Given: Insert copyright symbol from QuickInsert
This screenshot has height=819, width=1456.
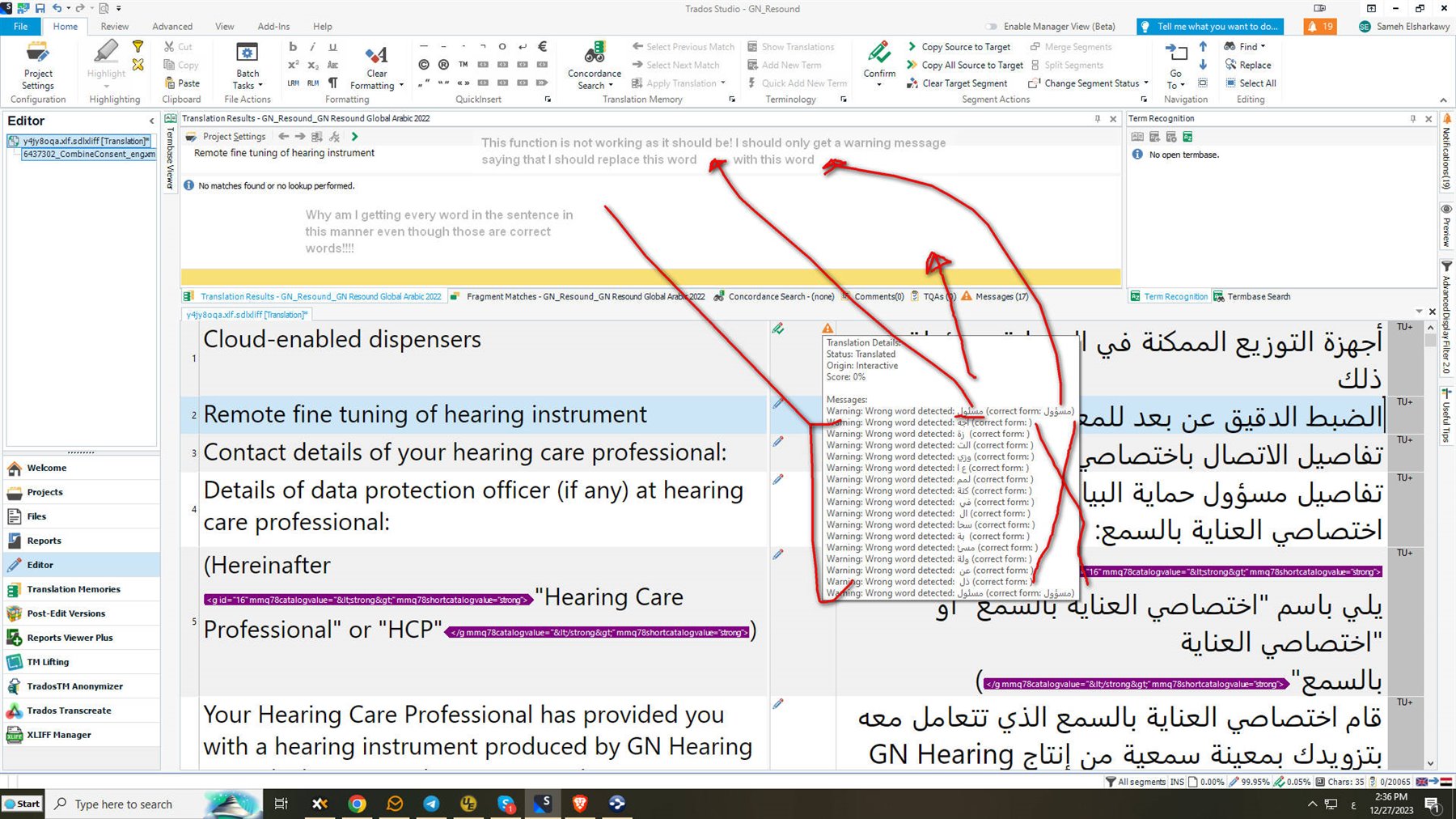Looking at the screenshot, I should (x=424, y=65).
